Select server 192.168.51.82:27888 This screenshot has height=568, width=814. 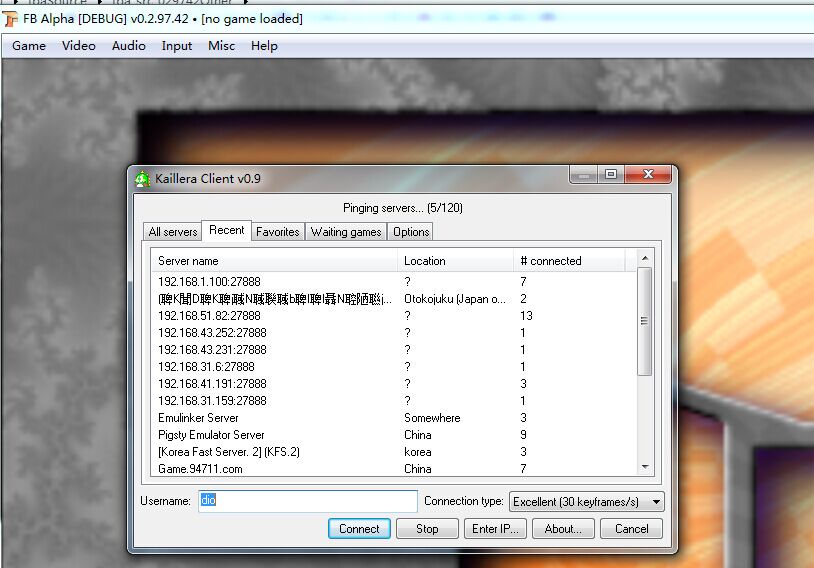point(394,316)
